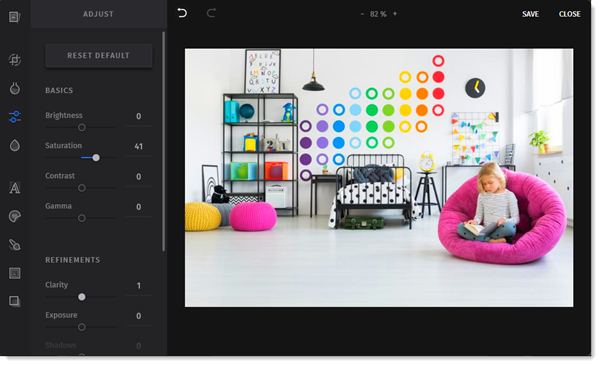Click the Brightness slider handle
This screenshot has height=365, width=600.
click(x=82, y=127)
